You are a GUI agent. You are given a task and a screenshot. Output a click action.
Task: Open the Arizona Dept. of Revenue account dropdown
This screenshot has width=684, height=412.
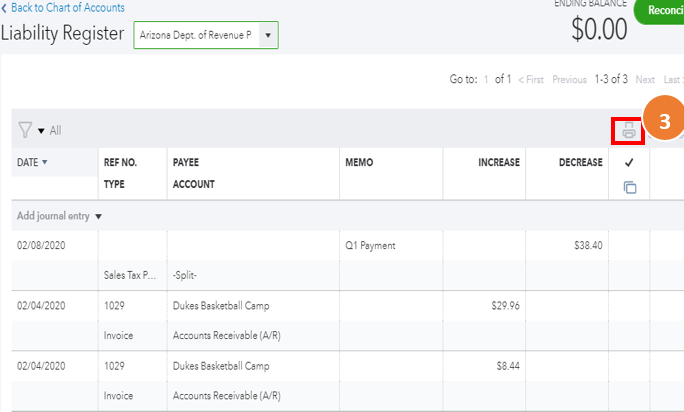(267, 35)
